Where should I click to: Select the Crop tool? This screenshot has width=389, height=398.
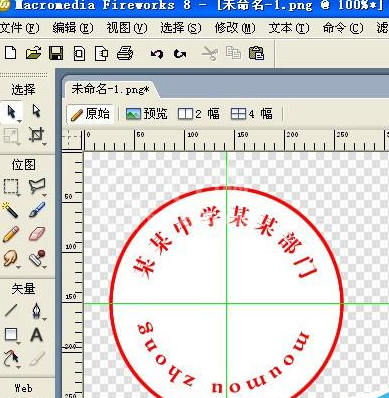(36, 135)
